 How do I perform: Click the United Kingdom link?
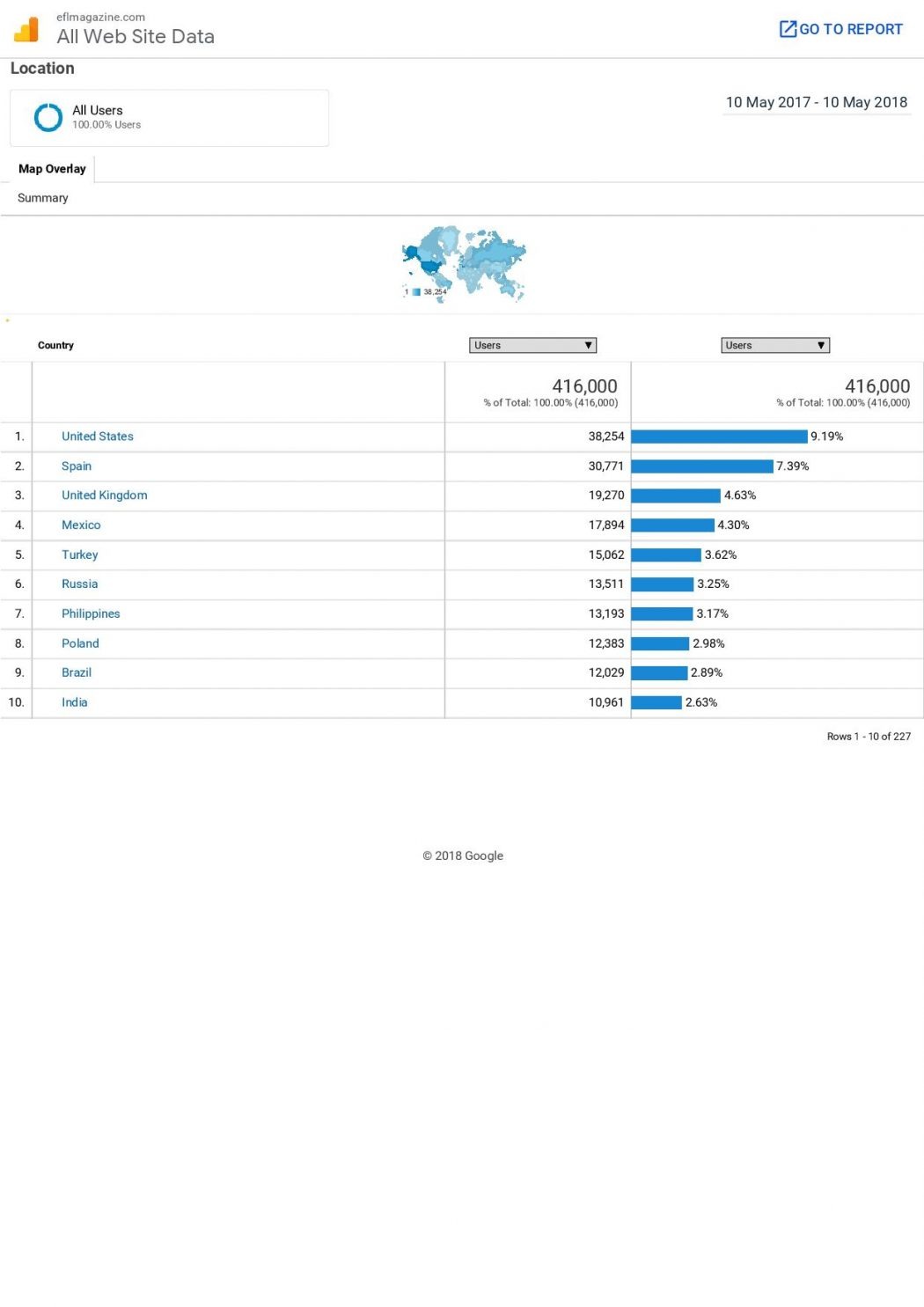(105, 496)
